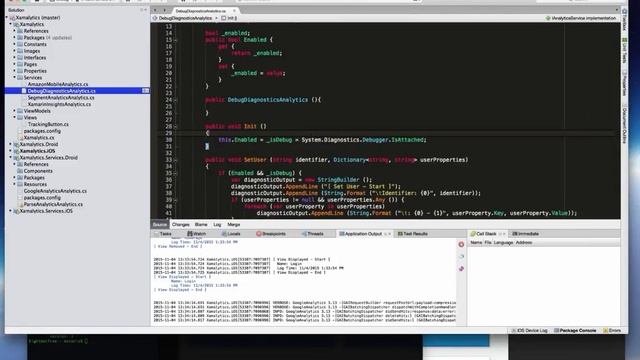
Task: Clear the Application Output console via red icon
Action: 461,244
